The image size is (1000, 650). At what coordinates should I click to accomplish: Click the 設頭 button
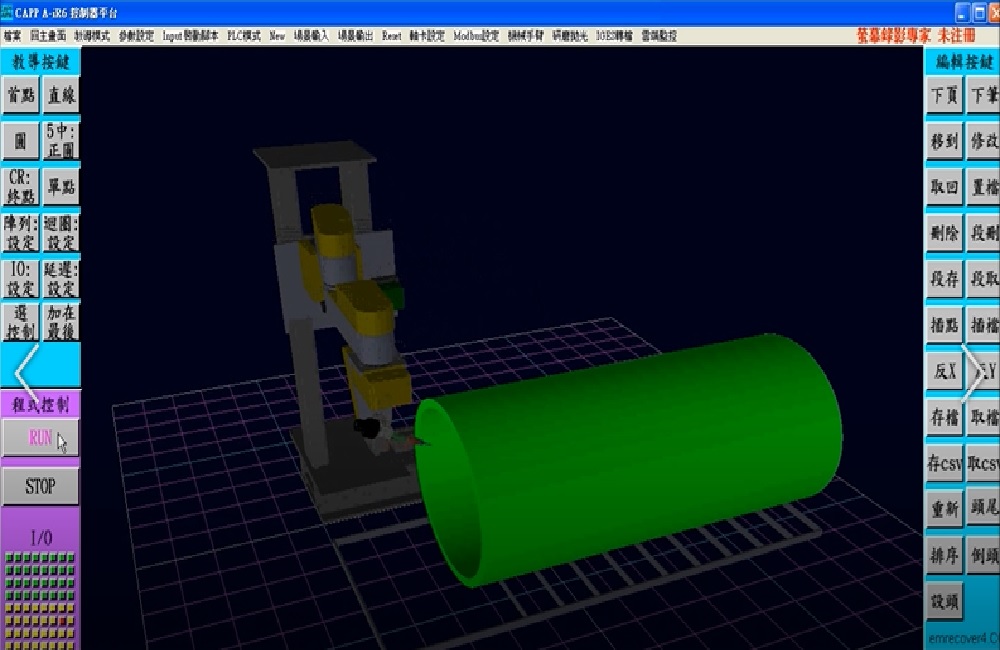[x=944, y=602]
